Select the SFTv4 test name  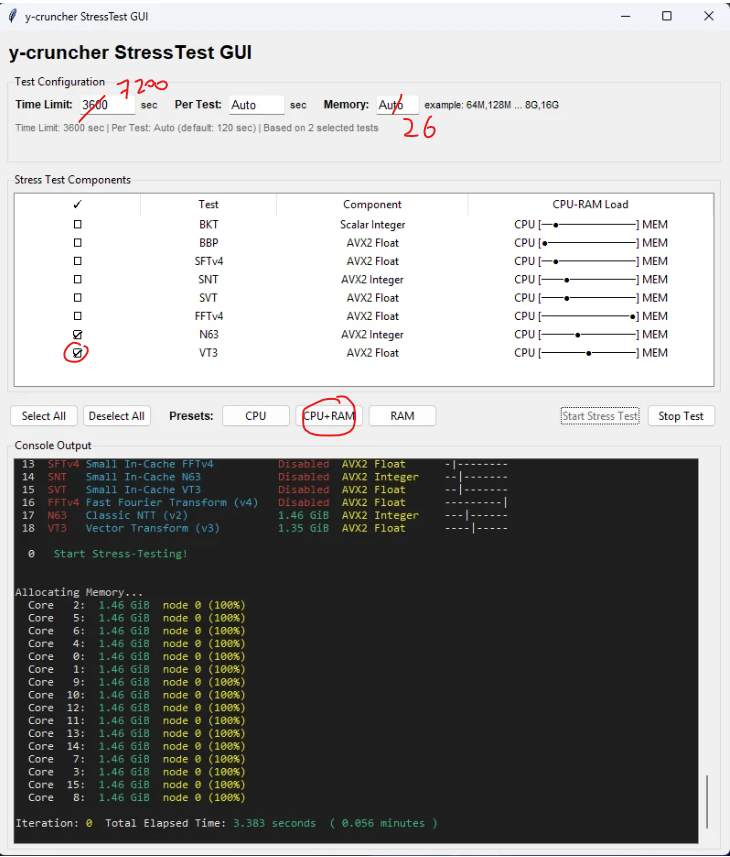tap(208, 261)
